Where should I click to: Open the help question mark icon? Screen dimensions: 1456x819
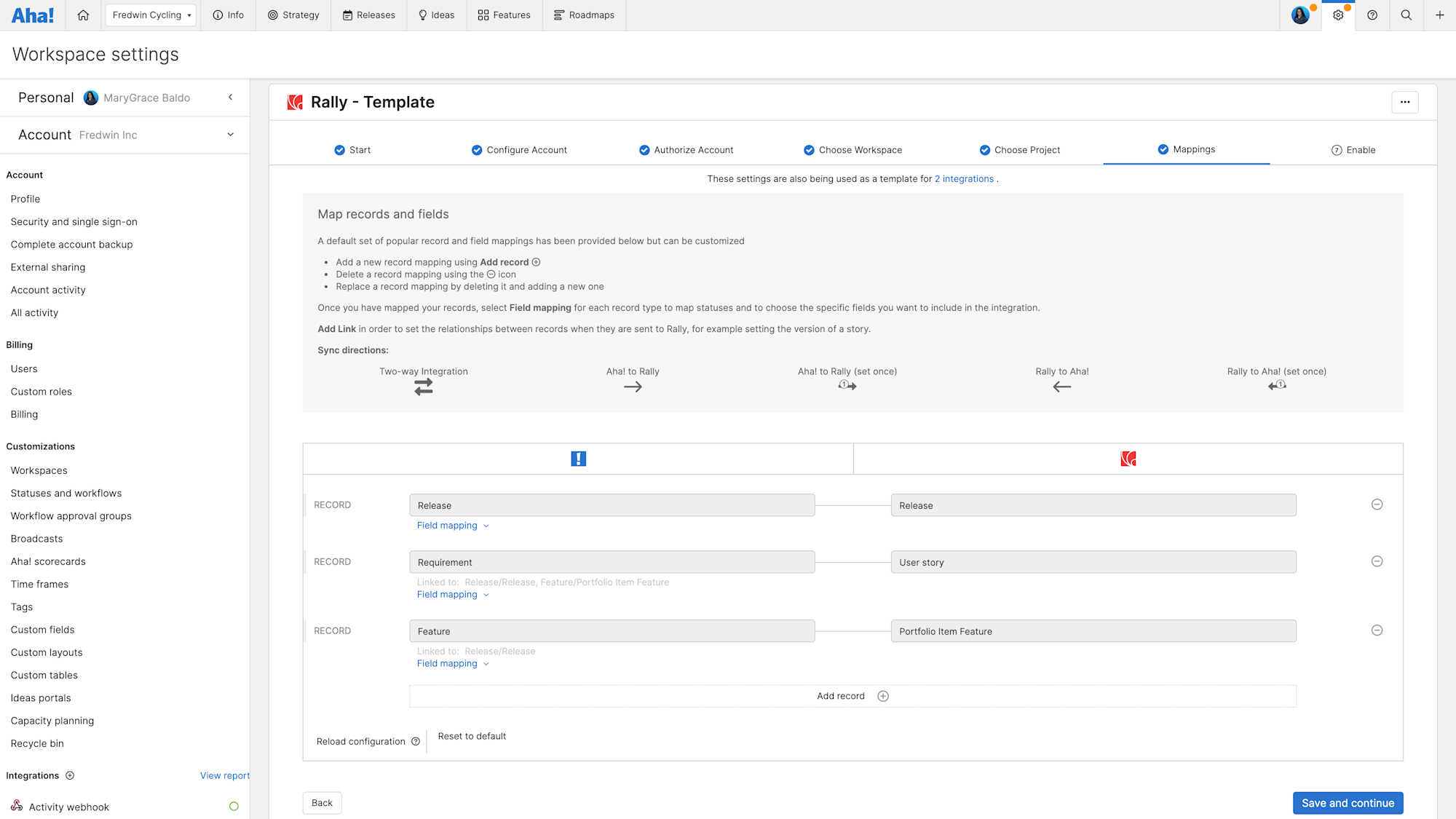(x=1373, y=15)
